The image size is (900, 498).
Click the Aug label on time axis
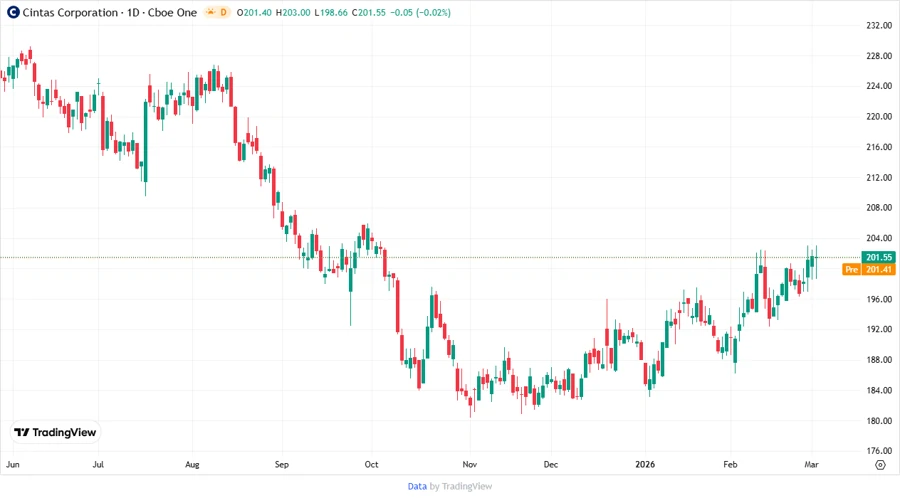coord(192,464)
